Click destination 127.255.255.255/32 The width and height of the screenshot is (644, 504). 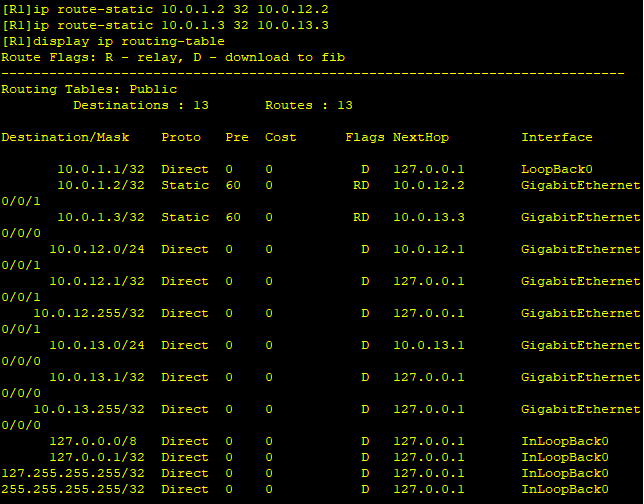click(x=73, y=474)
